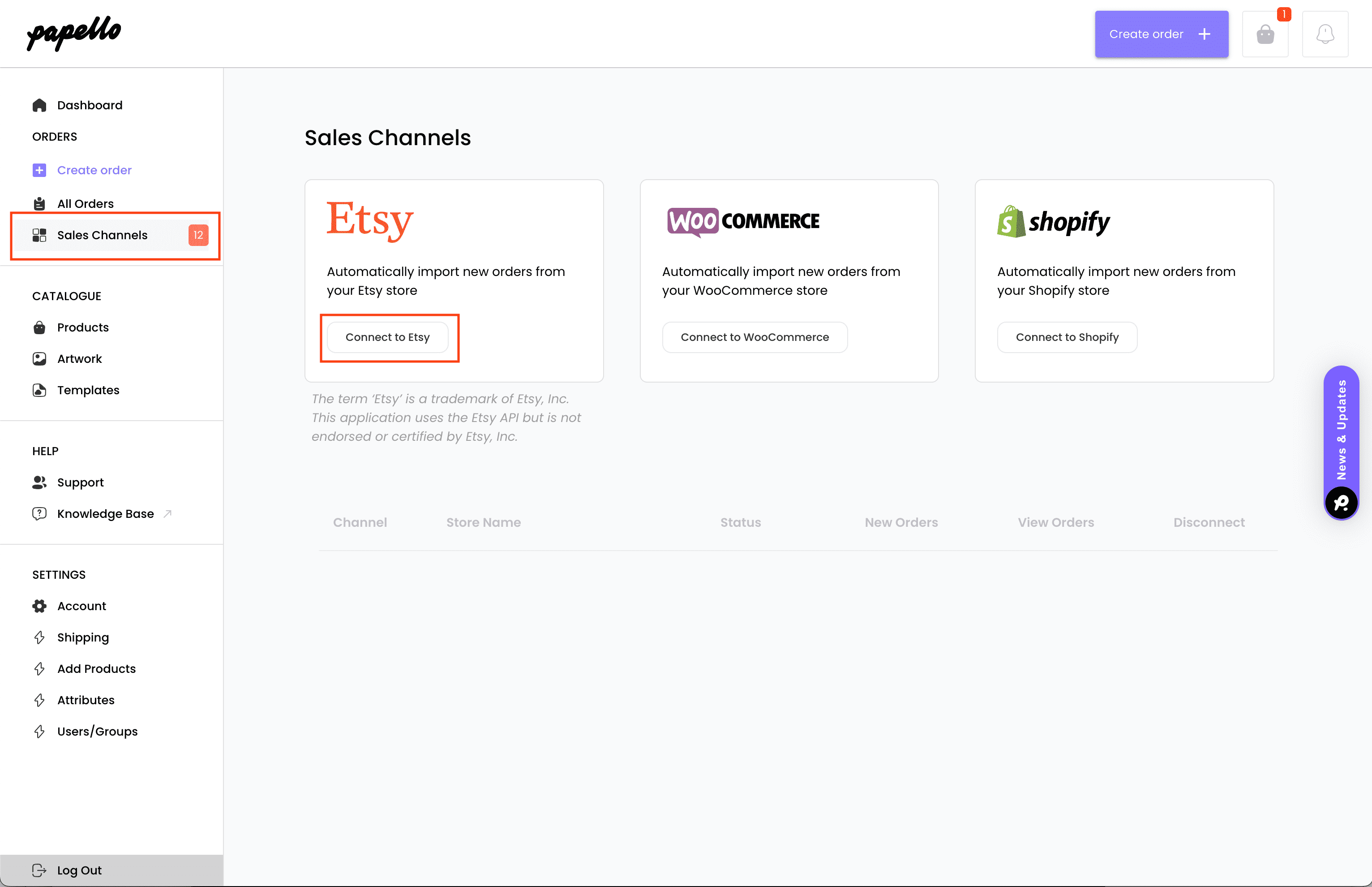Click the New Orders column header

click(901, 523)
